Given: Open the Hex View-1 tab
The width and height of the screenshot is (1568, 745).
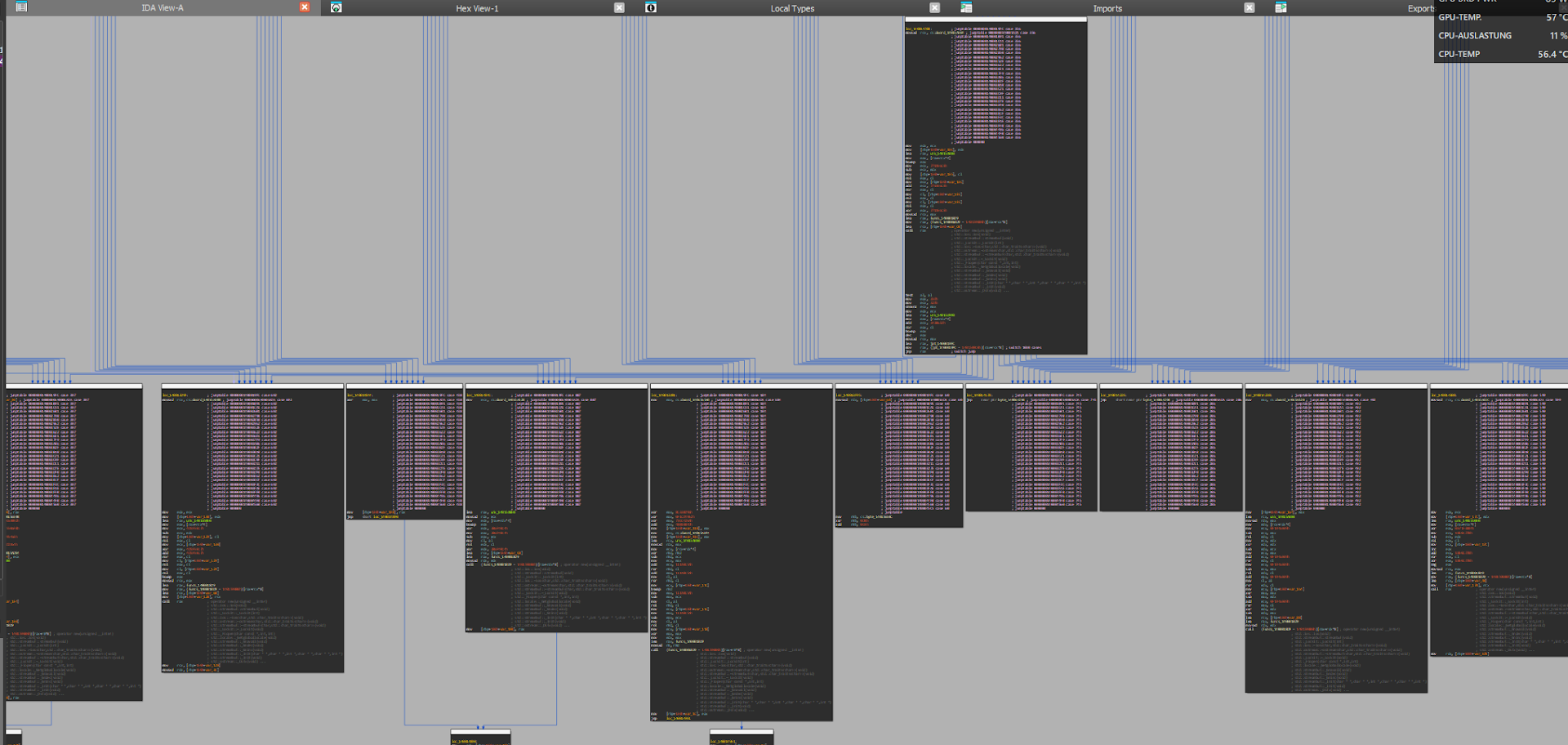Looking at the screenshot, I should [477, 8].
